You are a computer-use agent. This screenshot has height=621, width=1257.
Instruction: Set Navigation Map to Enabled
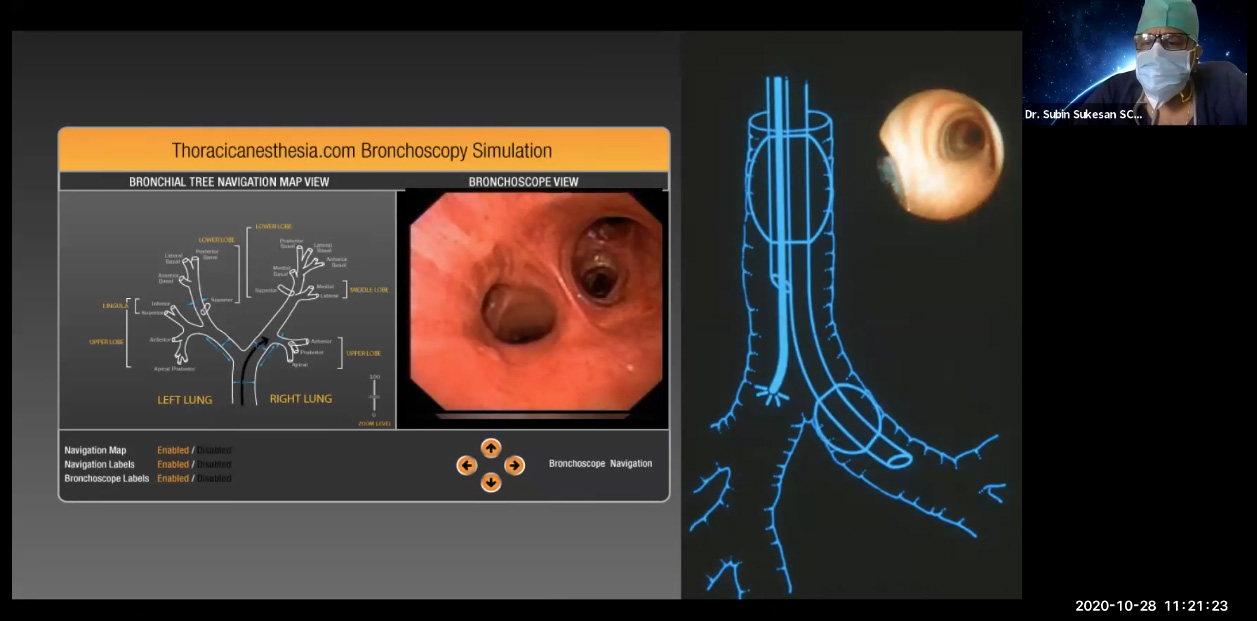[x=172, y=450]
